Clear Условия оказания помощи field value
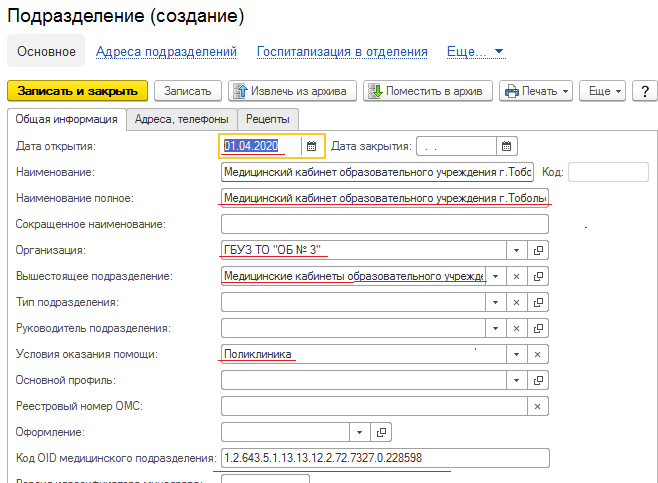This screenshot has width=658, height=483. coord(538,354)
